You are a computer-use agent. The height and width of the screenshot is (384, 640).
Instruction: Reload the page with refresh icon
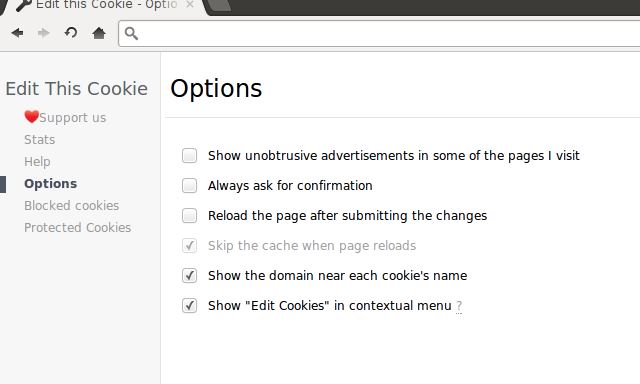point(71,33)
